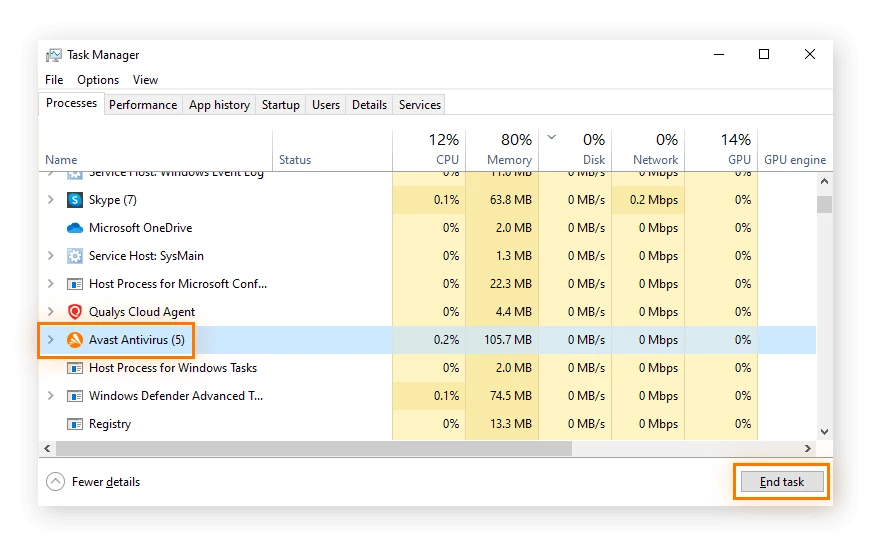The image size is (871, 545).
Task: Expand the Windows Defender Advanced process group
Action: [51, 396]
